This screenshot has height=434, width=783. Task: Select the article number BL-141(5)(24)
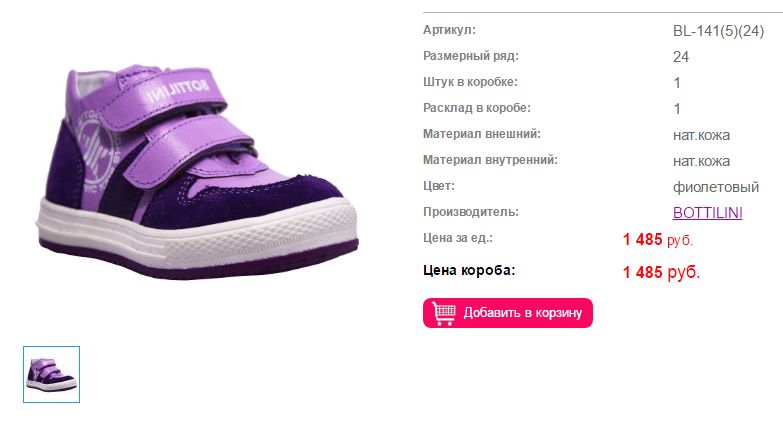point(719,31)
